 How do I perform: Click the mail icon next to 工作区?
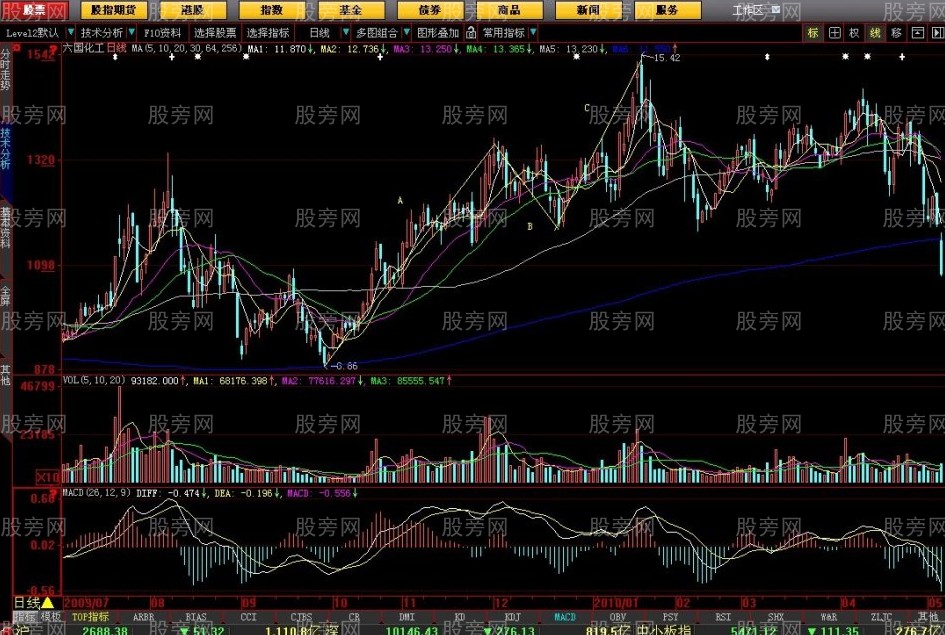click(x=776, y=10)
